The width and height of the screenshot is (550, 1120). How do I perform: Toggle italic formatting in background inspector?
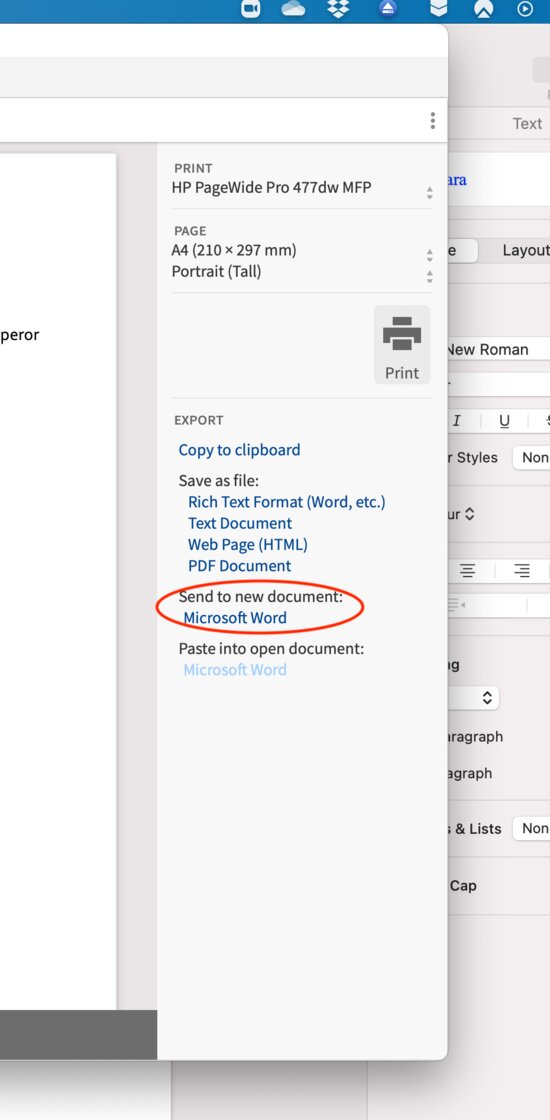click(456, 421)
